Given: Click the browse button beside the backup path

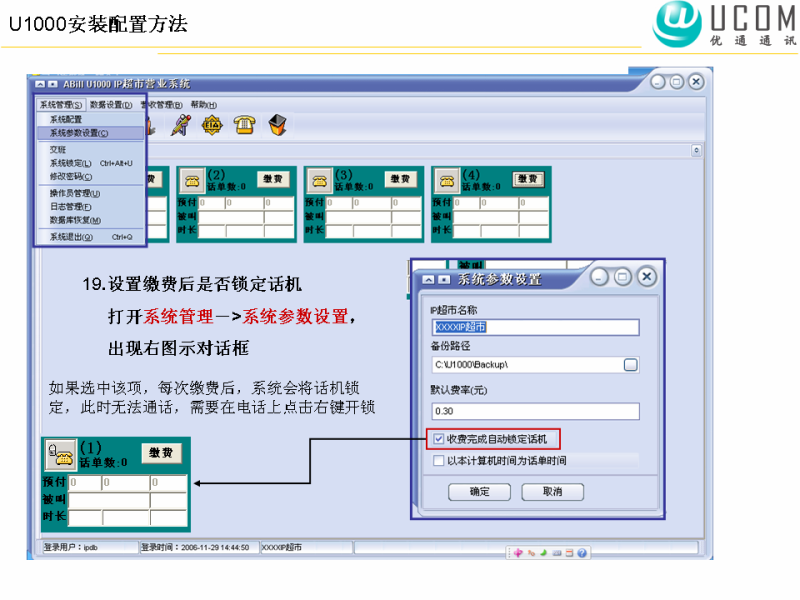Looking at the screenshot, I should tap(631, 365).
